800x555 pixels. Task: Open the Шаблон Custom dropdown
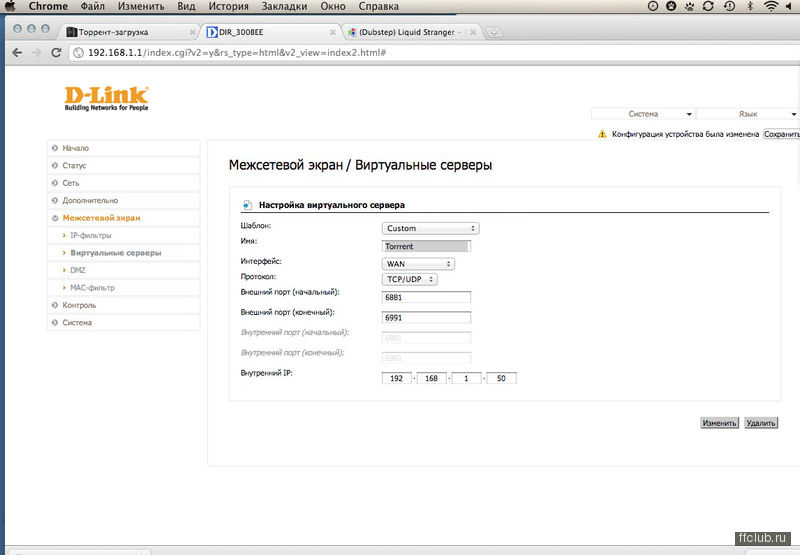pos(430,228)
